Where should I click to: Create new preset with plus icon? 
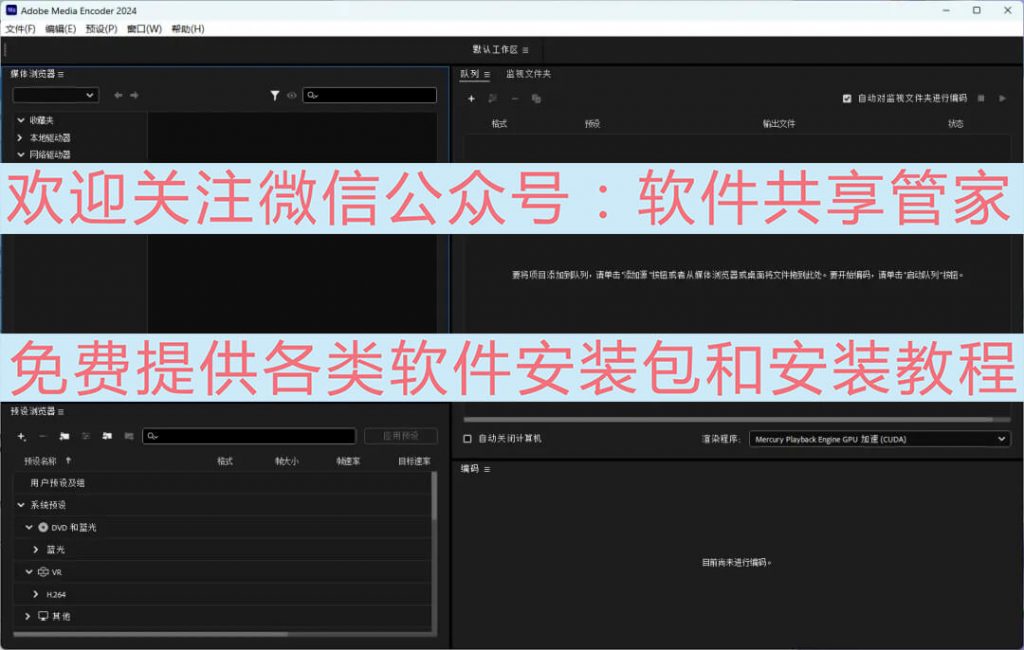click(x=22, y=436)
